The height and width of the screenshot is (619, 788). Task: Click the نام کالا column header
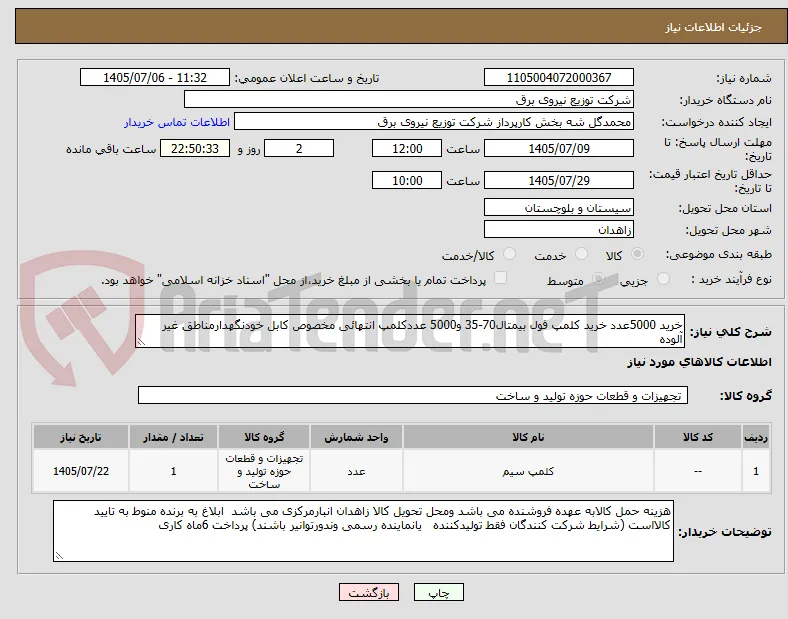pos(528,437)
